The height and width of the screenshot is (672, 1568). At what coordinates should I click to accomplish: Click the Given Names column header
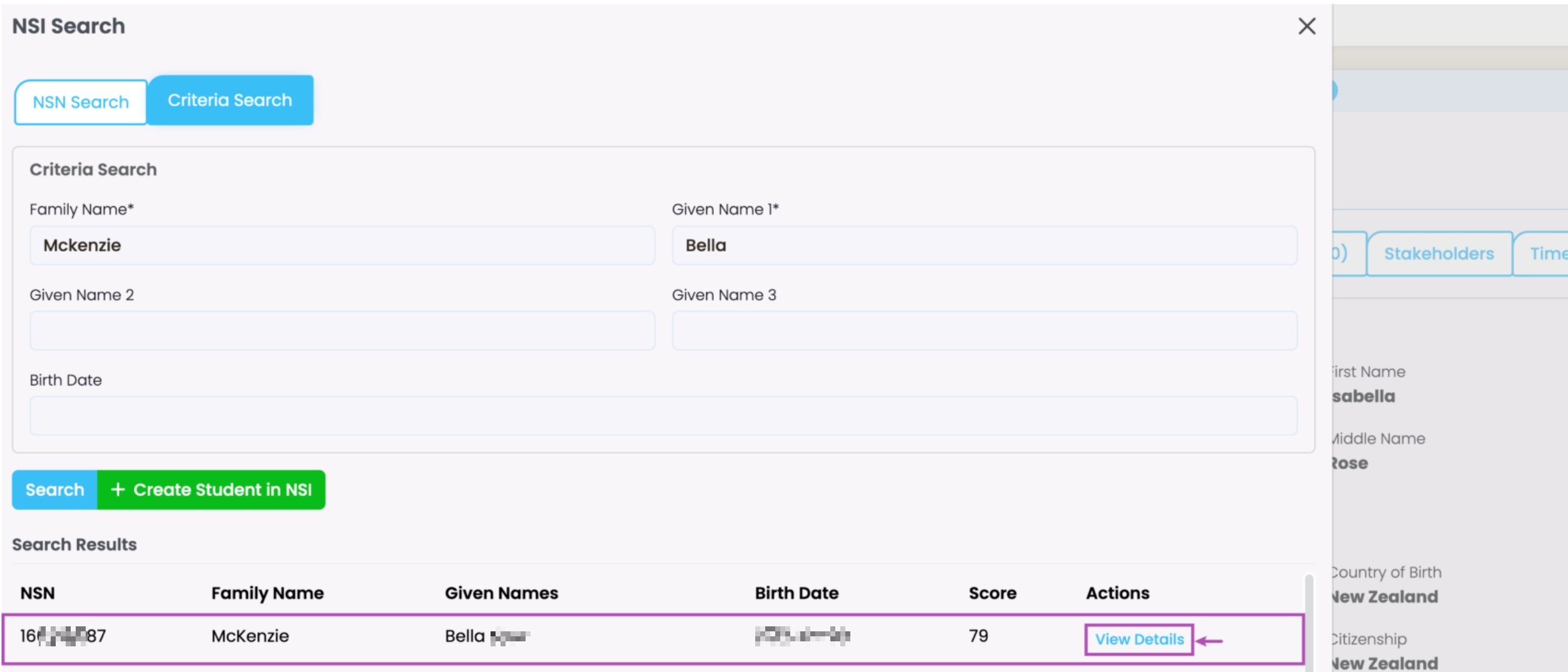click(x=501, y=593)
